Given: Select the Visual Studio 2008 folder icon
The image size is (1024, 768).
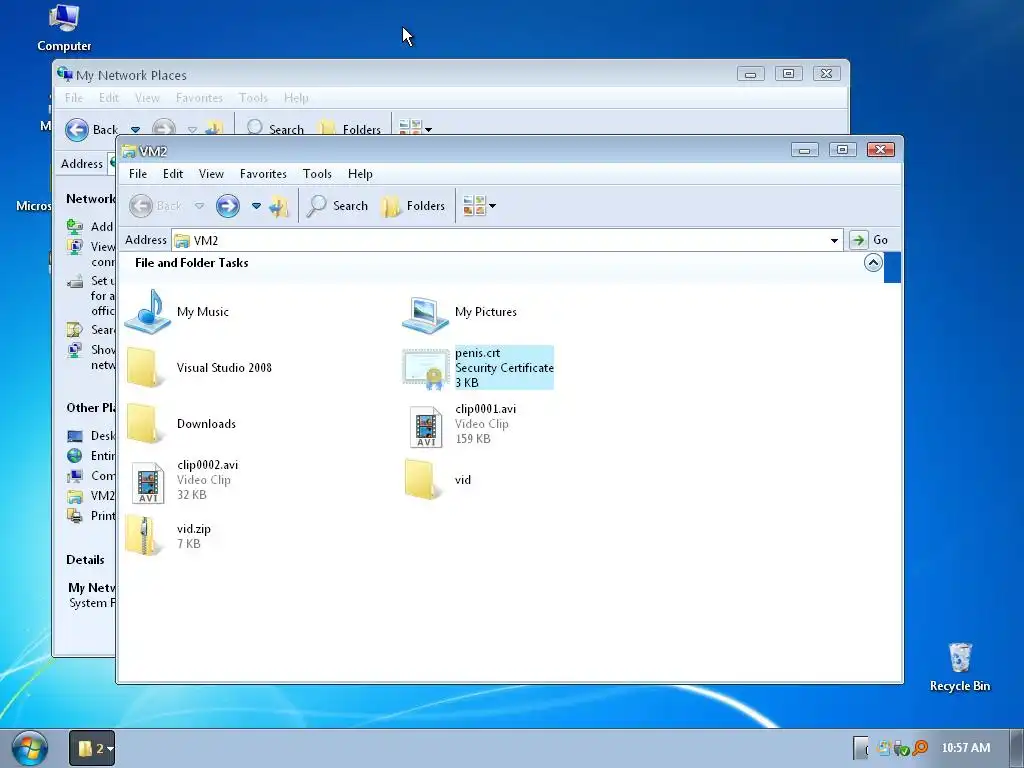Looking at the screenshot, I should tap(143, 368).
